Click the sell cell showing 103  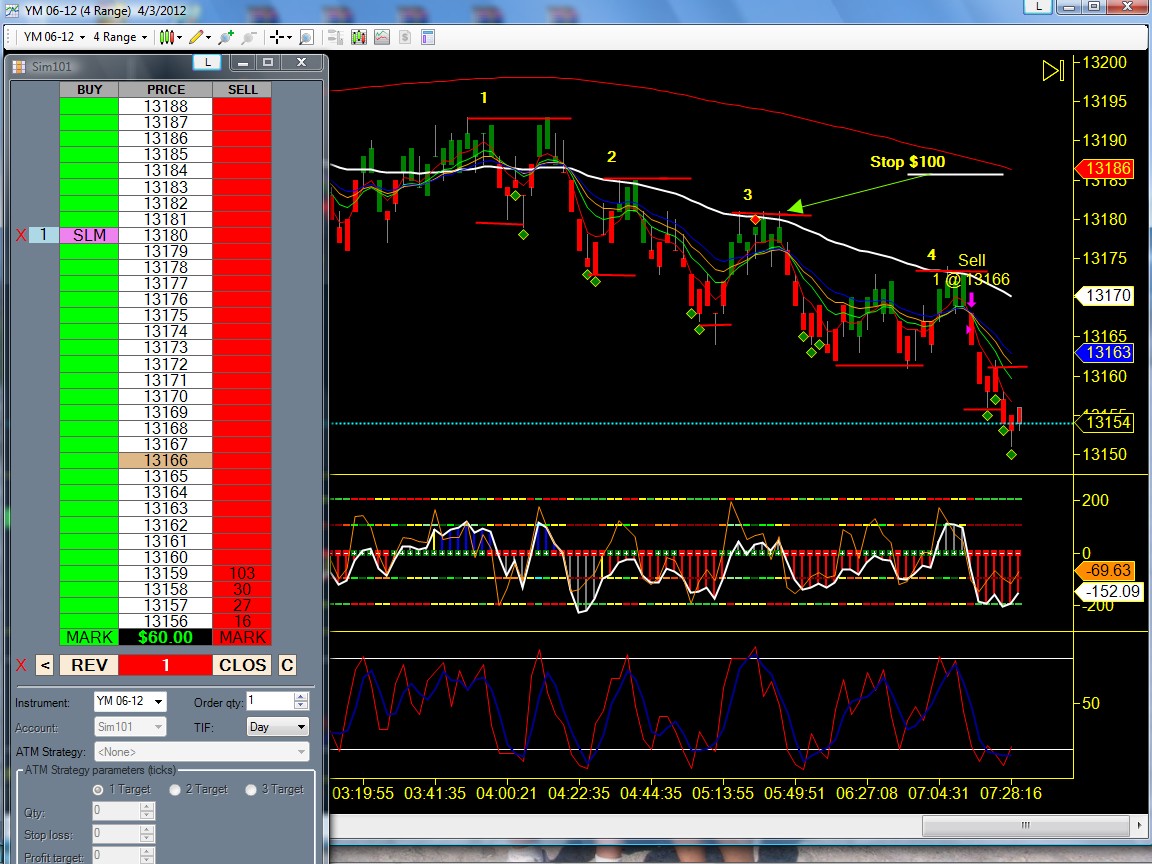(242, 573)
